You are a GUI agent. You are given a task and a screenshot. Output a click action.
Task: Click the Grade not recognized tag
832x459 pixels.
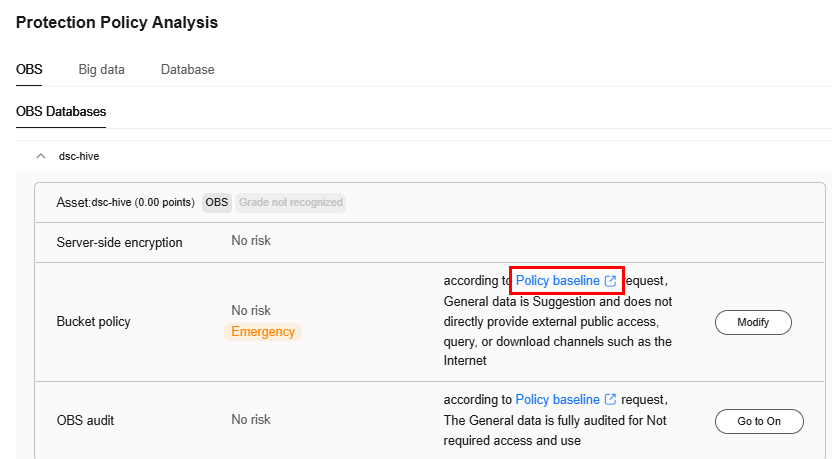291,202
